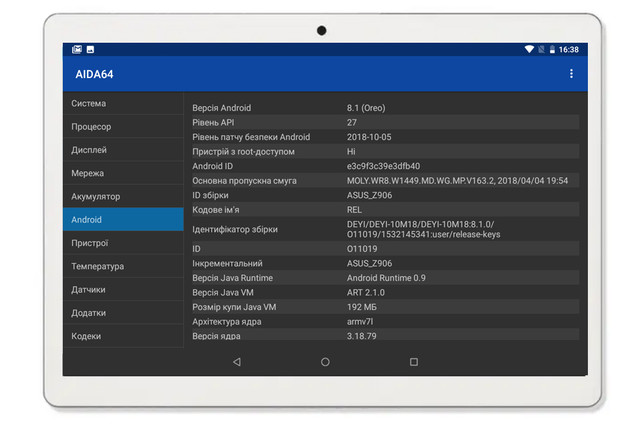The width and height of the screenshot is (640, 424).
Task: Tap the Android back navigation button
Action: click(x=236, y=362)
